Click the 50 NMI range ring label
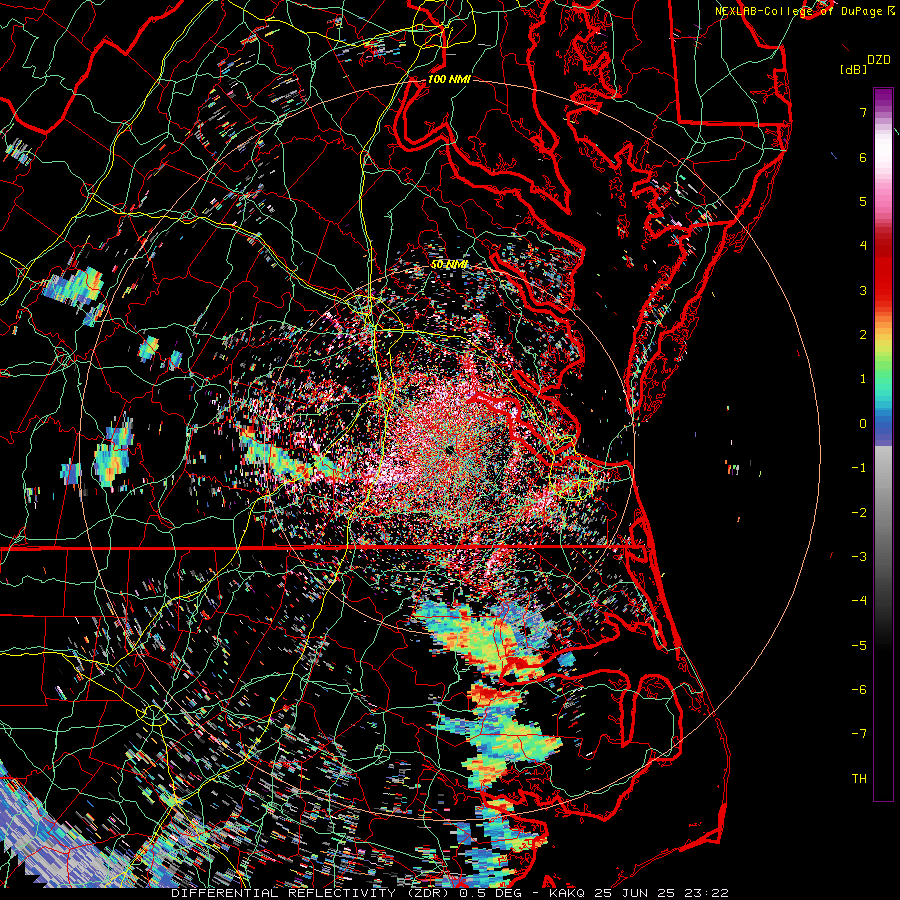The width and height of the screenshot is (900, 900). 449,265
